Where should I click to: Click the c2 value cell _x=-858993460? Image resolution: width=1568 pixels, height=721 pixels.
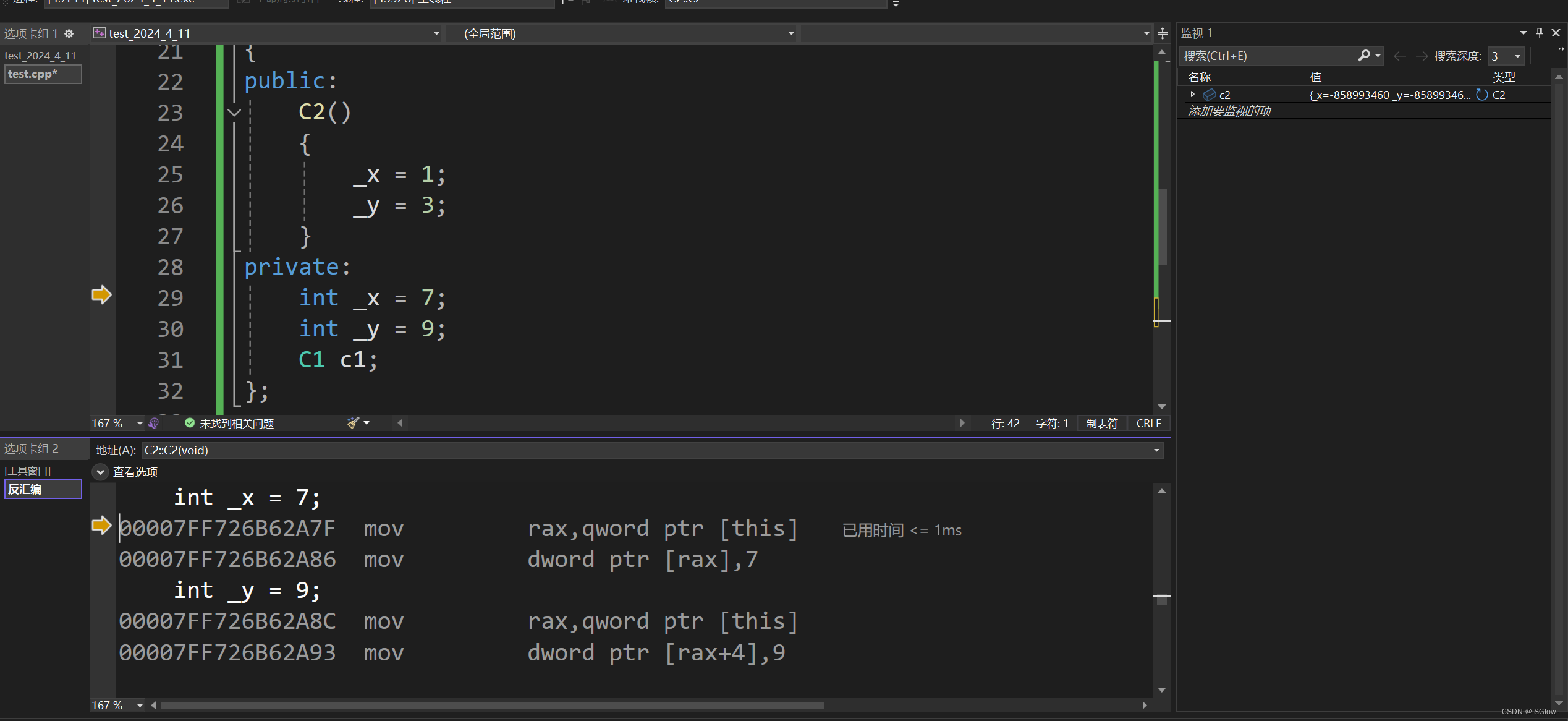(1391, 95)
